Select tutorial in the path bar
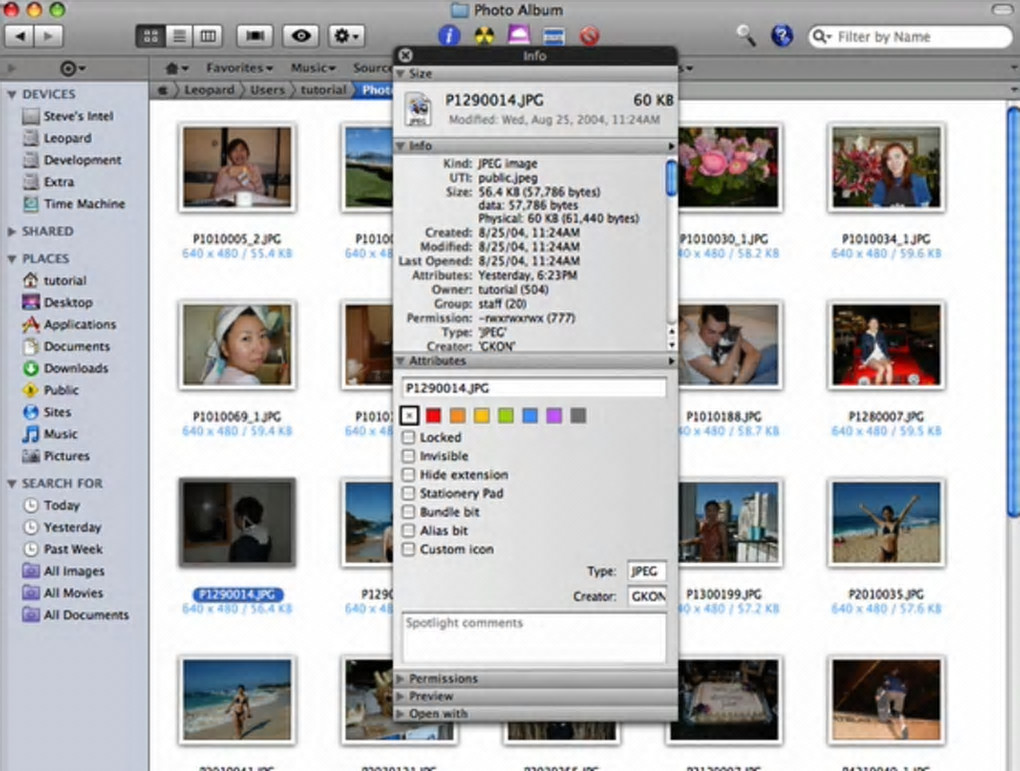 (x=323, y=90)
